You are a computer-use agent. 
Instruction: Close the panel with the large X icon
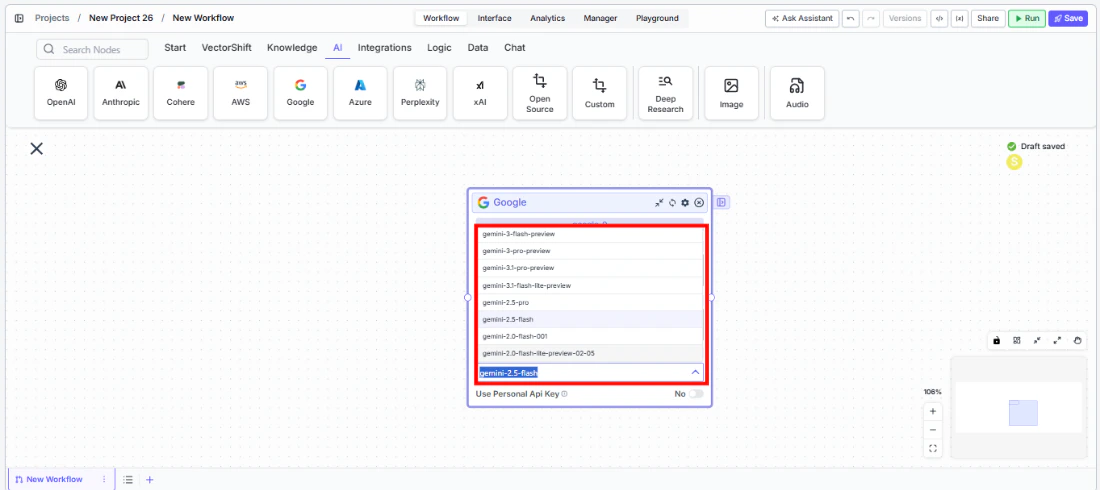(36, 148)
